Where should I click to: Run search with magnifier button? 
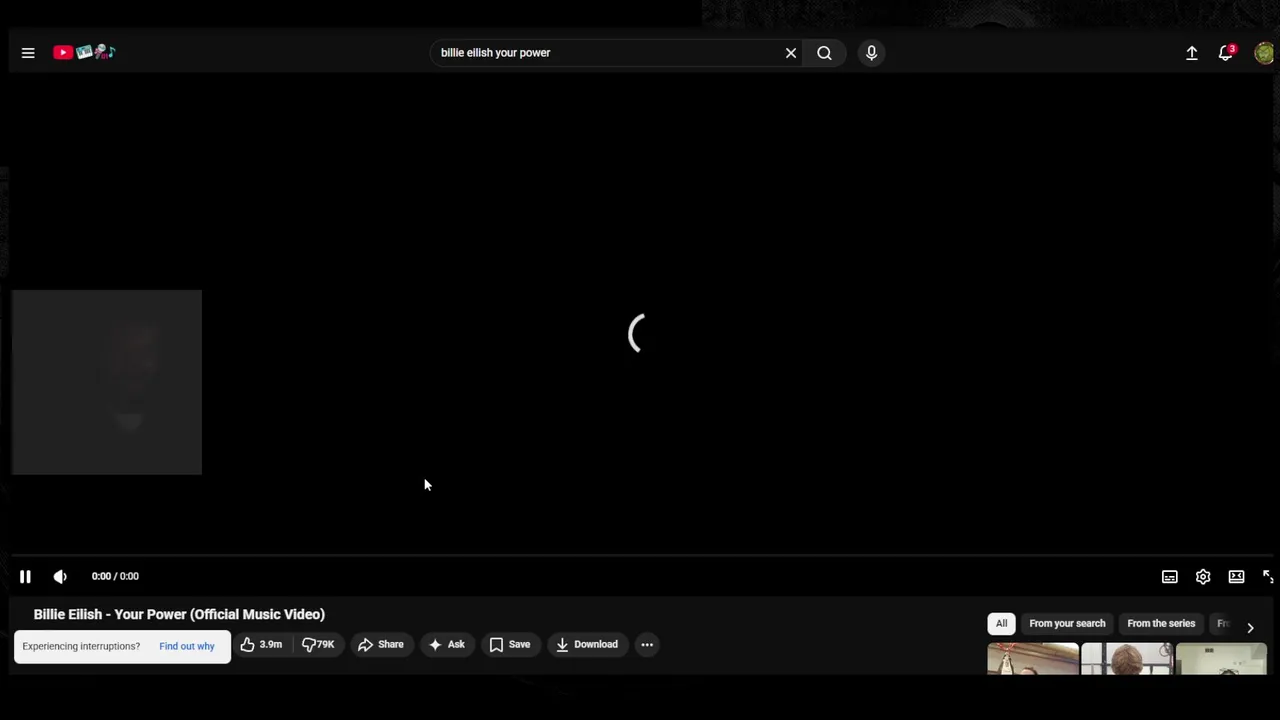[824, 53]
